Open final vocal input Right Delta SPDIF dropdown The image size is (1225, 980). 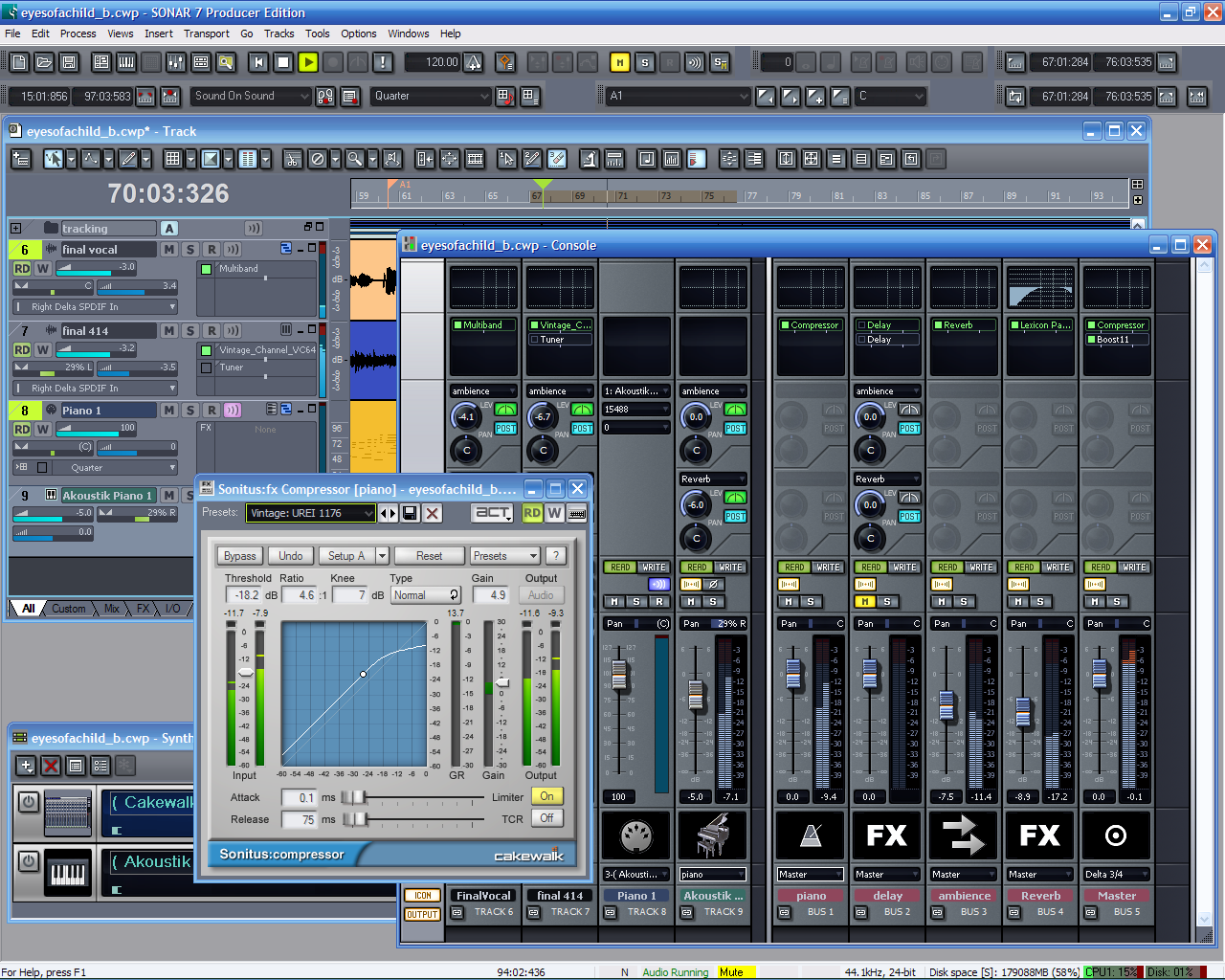click(x=95, y=307)
